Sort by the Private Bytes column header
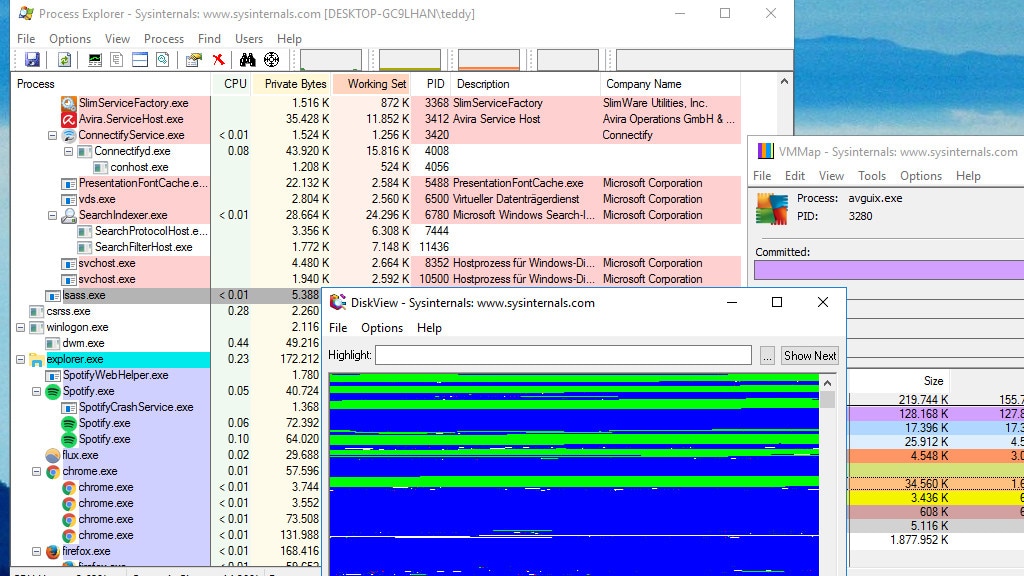This screenshot has width=1024, height=576. tap(291, 84)
